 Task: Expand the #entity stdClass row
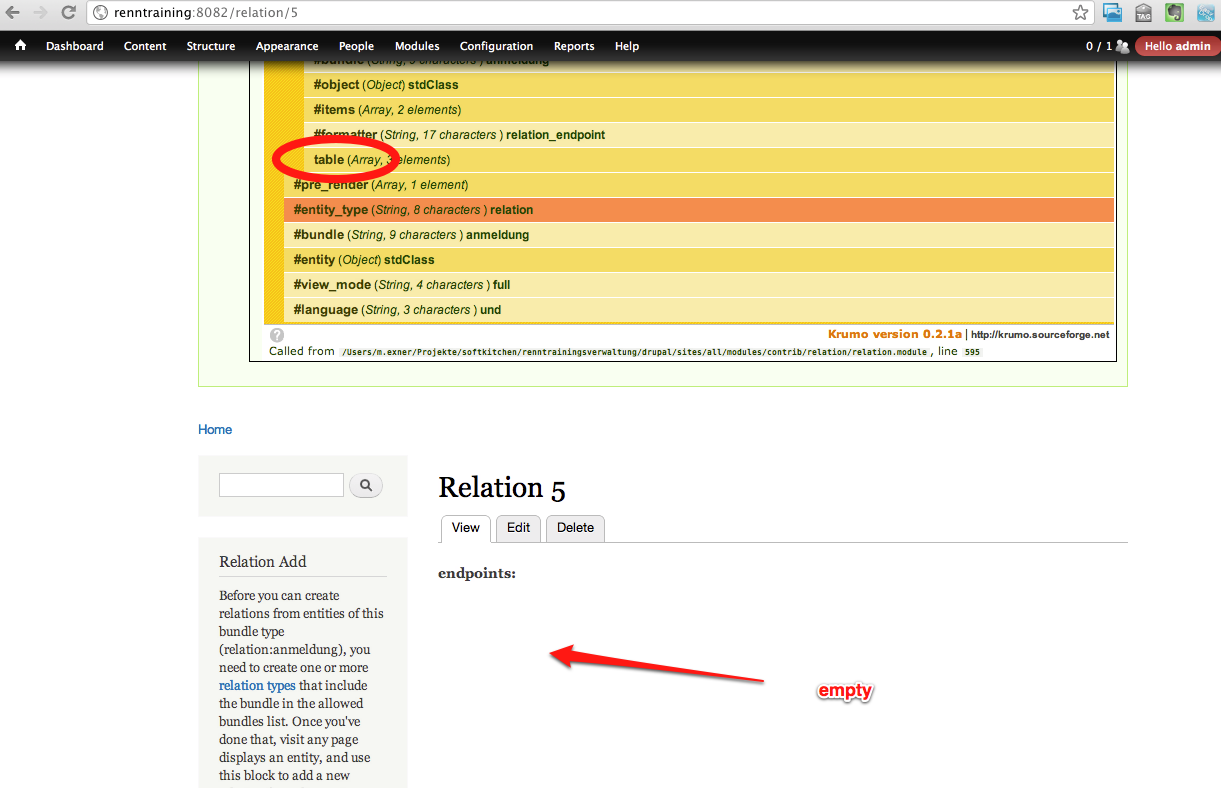coord(699,260)
